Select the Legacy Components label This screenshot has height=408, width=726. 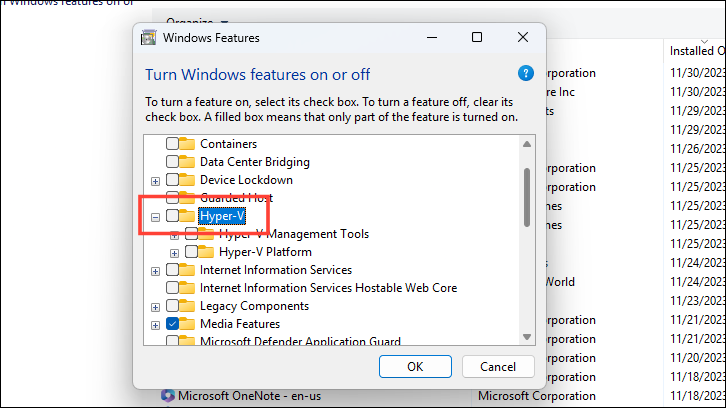click(254, 306)
